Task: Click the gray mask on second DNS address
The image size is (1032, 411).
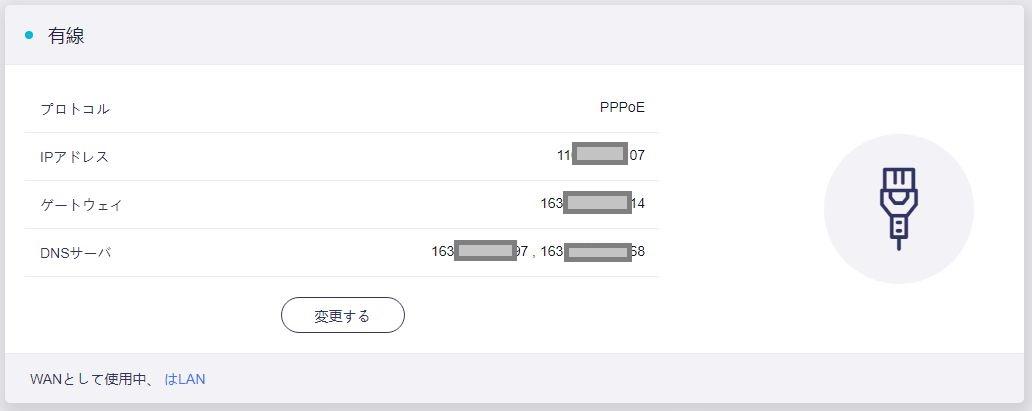Action: [x=597, y=251]
